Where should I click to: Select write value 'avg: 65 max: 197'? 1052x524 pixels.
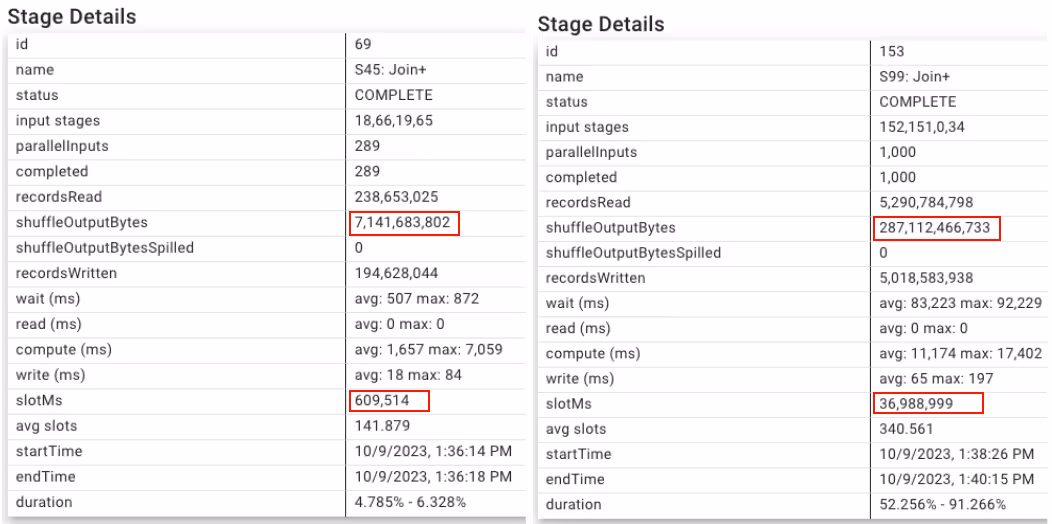pyautogui.click(x=936, y=378)
